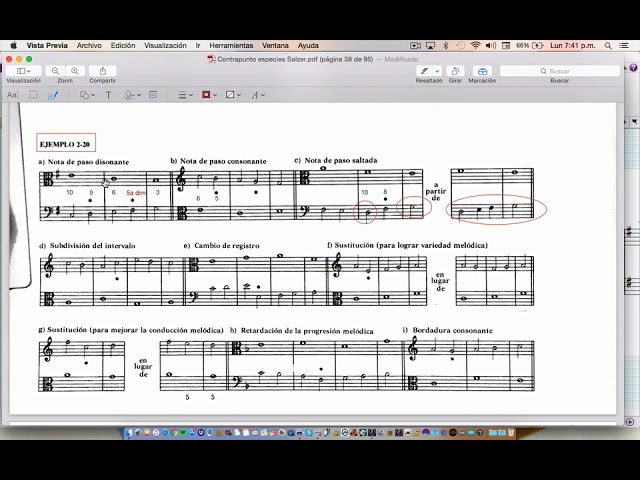Click the red '9' interval annotation

[x=91, y=193]
